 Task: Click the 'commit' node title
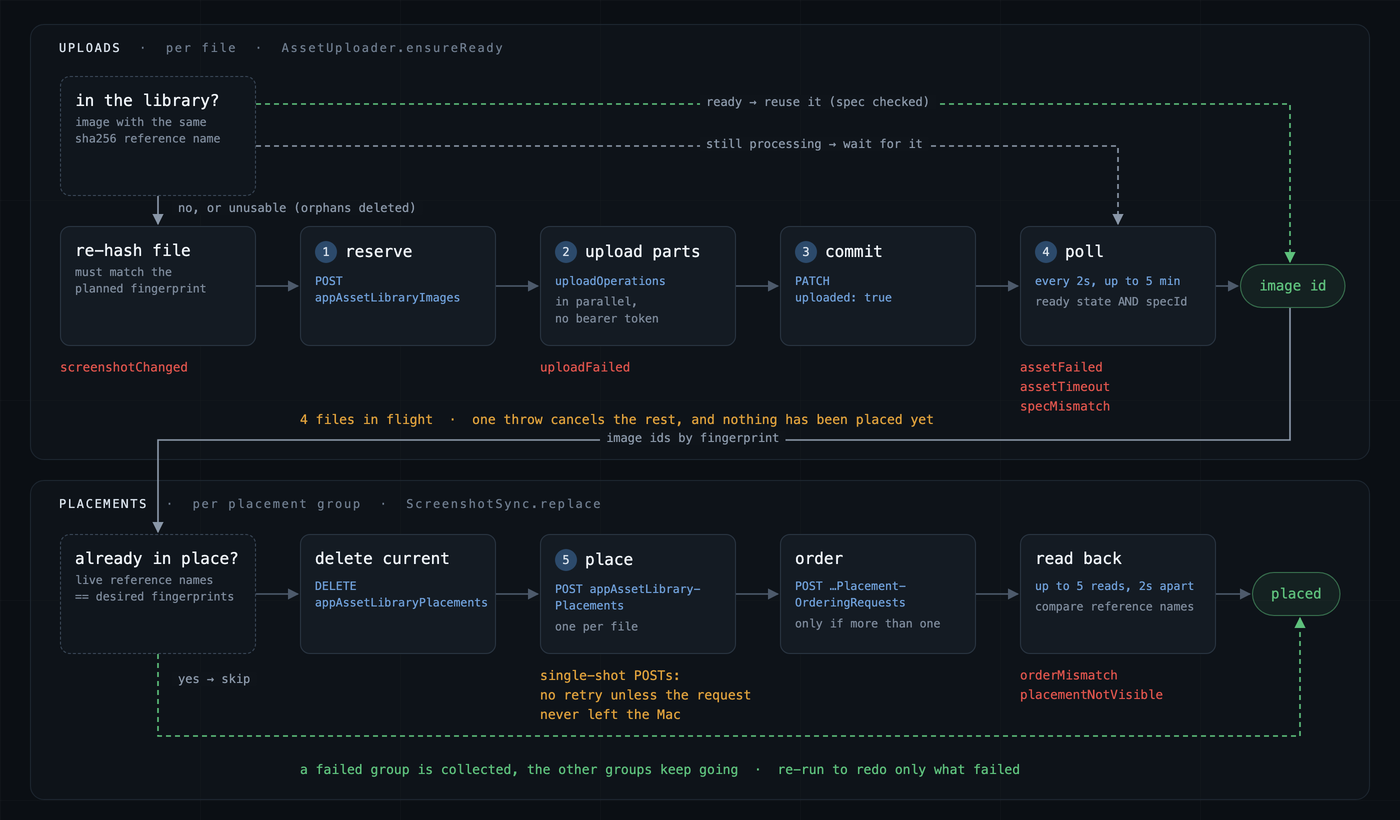coord(854,252)
